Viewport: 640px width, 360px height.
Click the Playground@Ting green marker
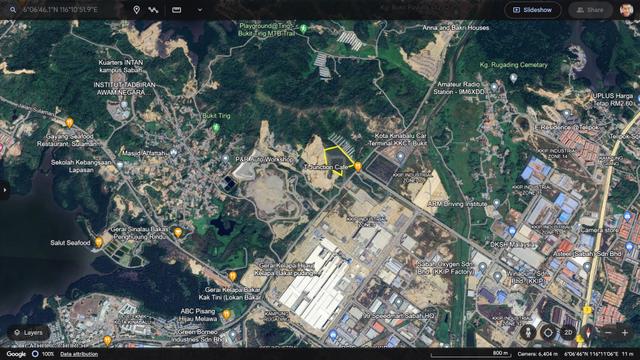[303, 29]
